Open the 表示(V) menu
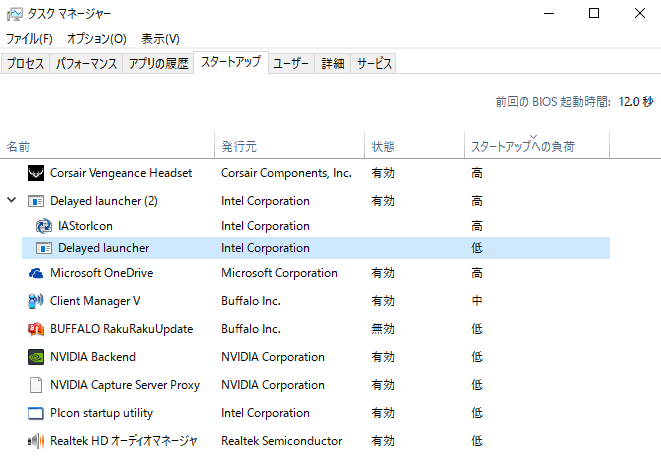 [160, 39]
